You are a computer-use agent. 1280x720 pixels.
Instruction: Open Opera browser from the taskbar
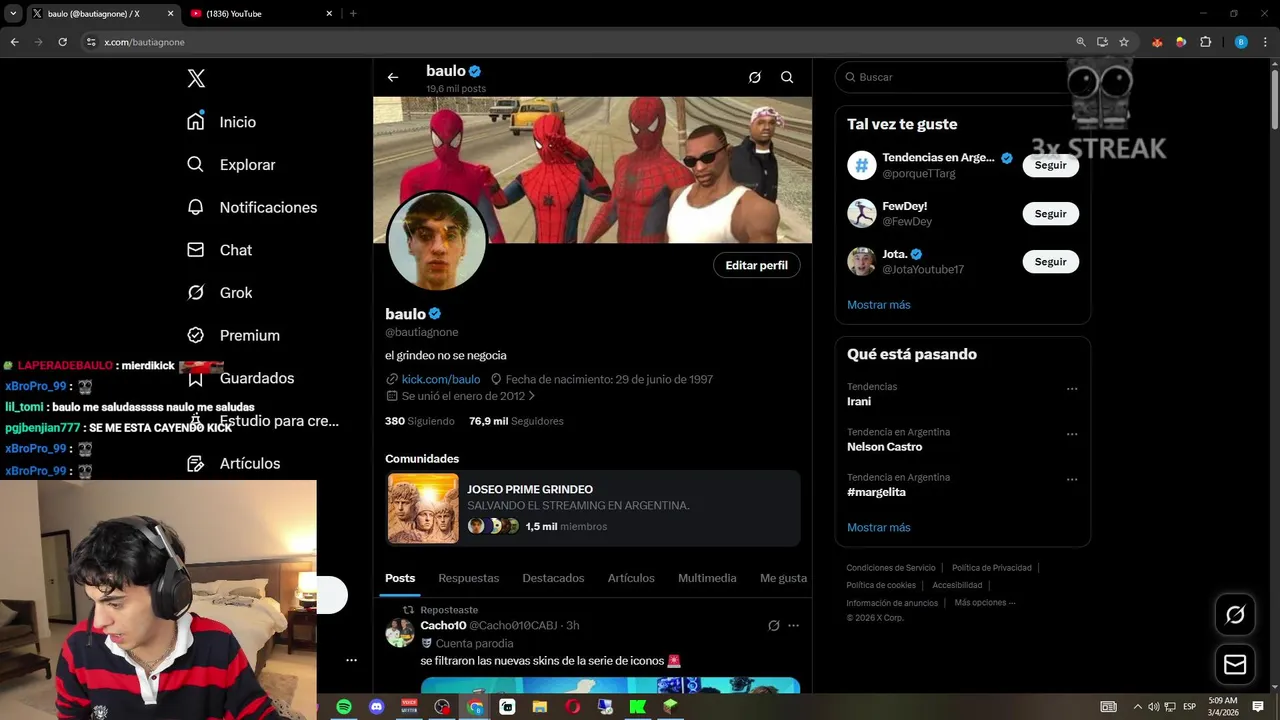tap(573, 707)
